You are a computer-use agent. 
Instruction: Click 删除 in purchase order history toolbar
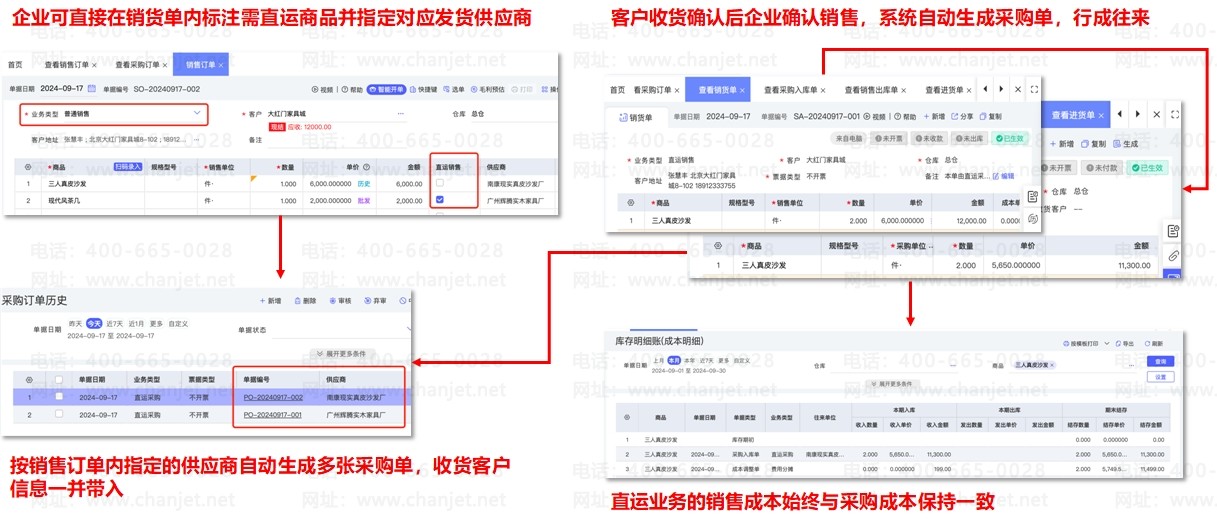(x=305, y=301)
